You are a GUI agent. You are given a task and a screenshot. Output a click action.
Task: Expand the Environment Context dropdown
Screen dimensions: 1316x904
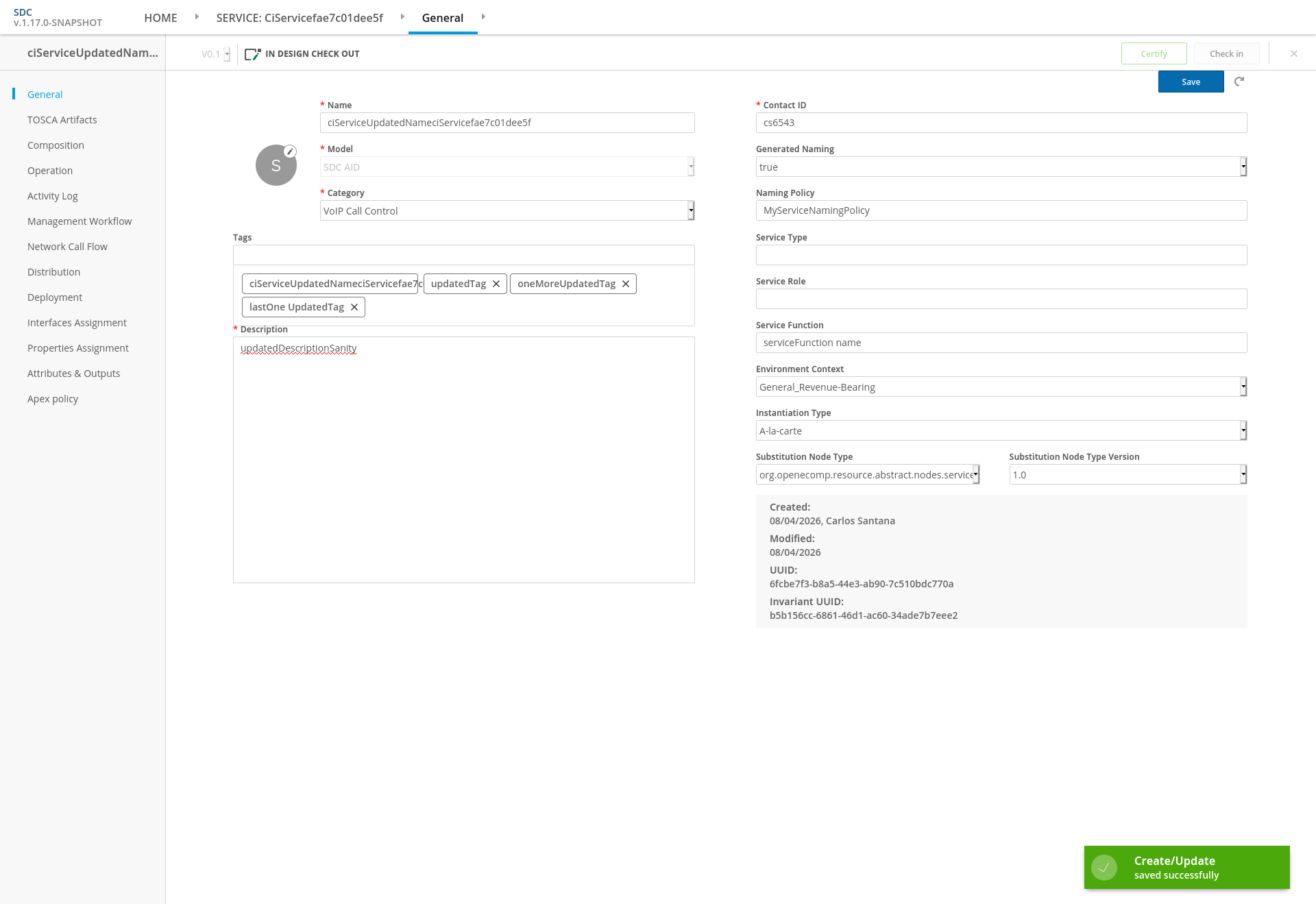click(x=1001, y=387)
